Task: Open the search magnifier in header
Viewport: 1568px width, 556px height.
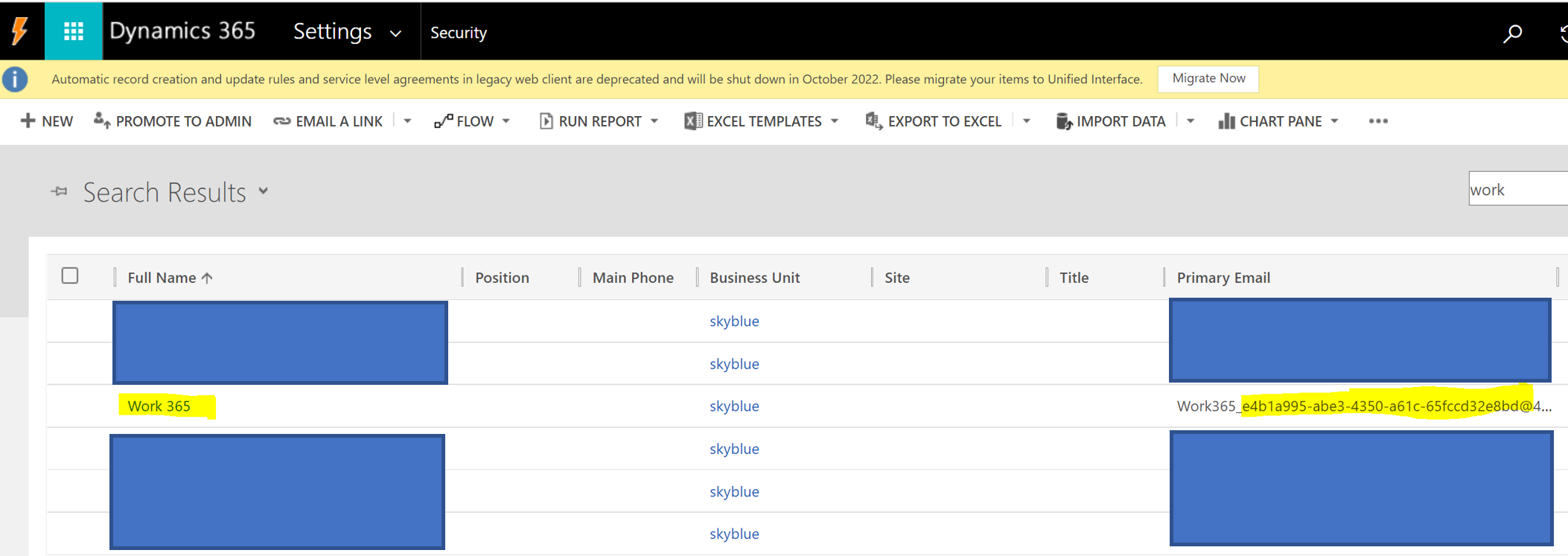Action: [1512, 33]
